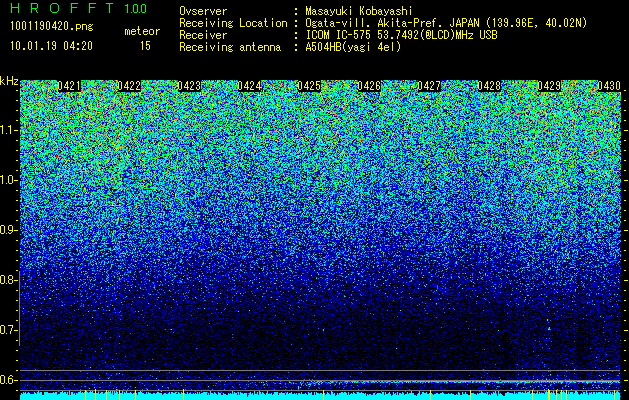Click the 0425 time marker
Image resolution: width=629 pixels, height=400 pixels.
point(309,86)
